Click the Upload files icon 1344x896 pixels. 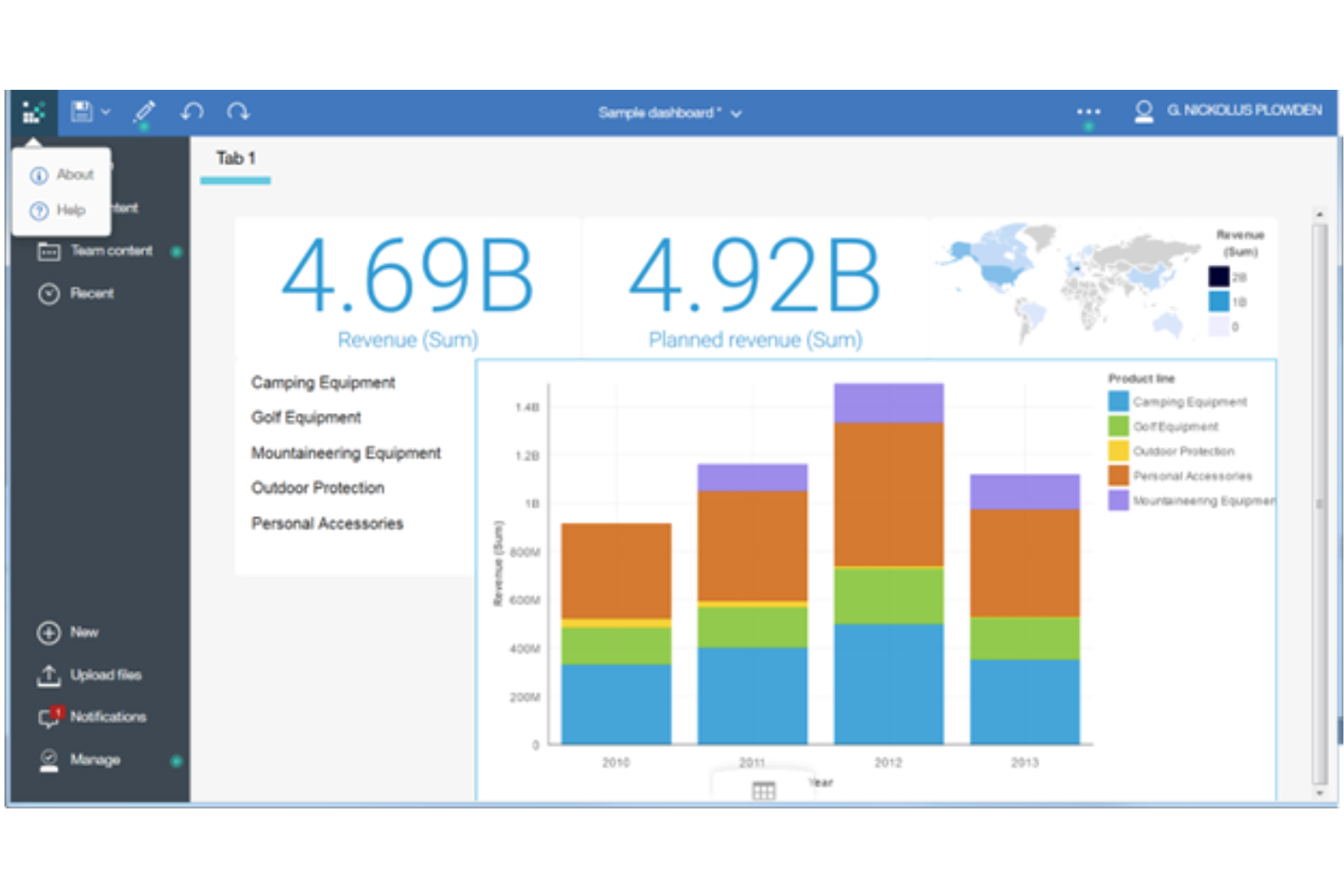[x=49, y=674]
